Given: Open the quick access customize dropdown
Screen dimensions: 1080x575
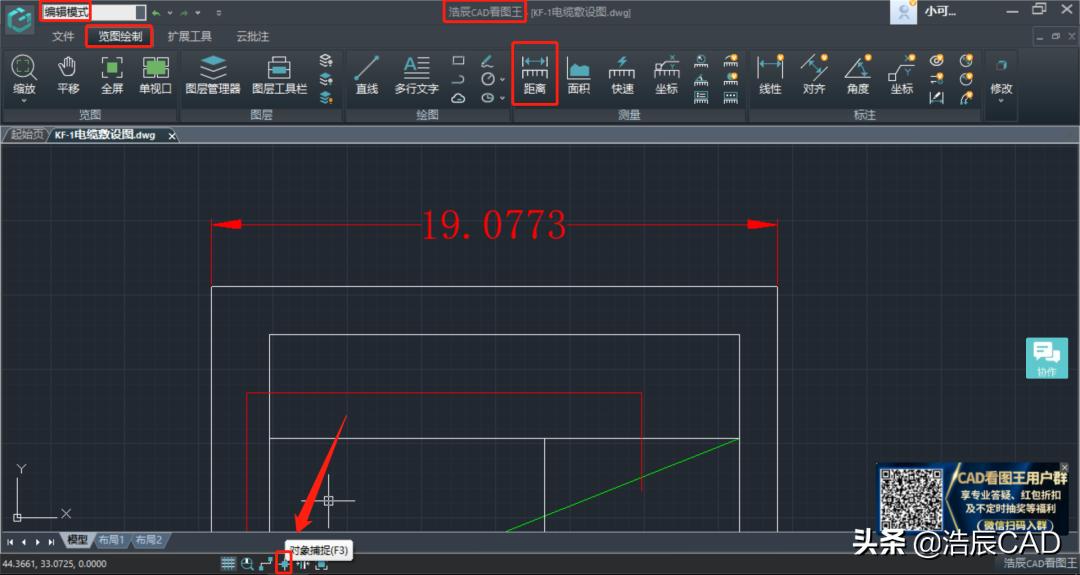Looking at the screenshot, I should (x=219, y=12).
